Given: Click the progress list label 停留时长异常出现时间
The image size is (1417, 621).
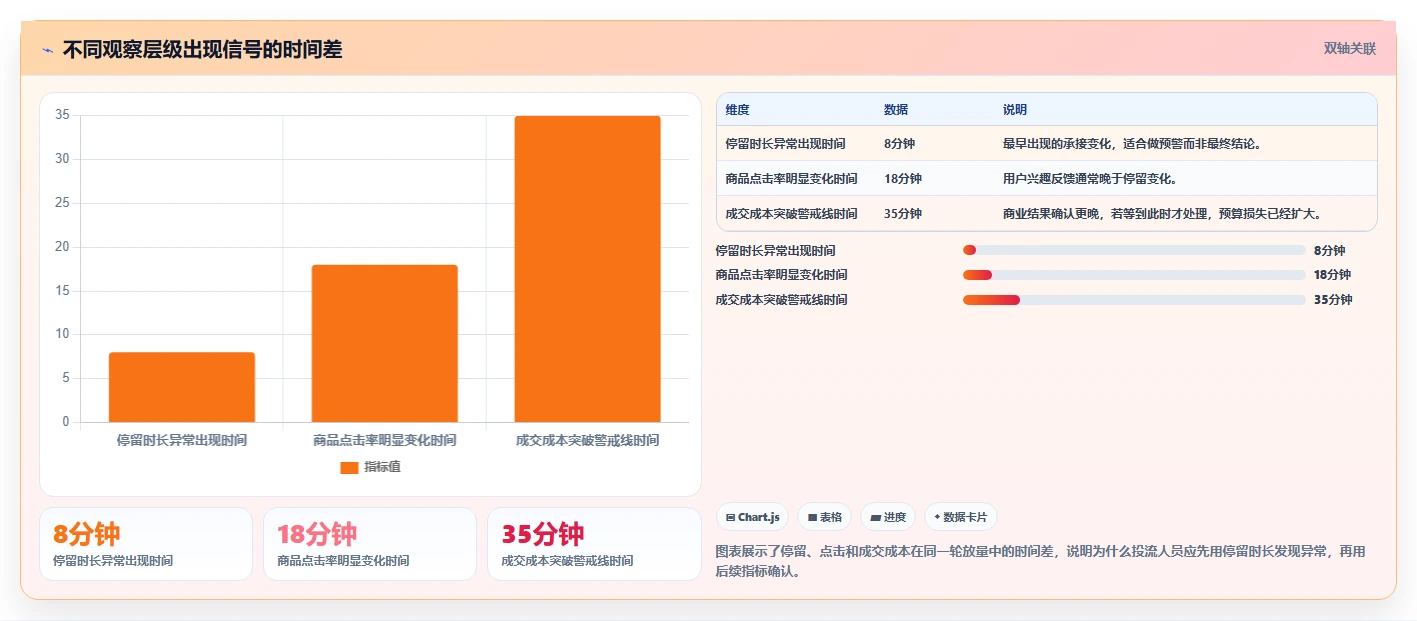Looking at the screenshot, I should point(776,250).
